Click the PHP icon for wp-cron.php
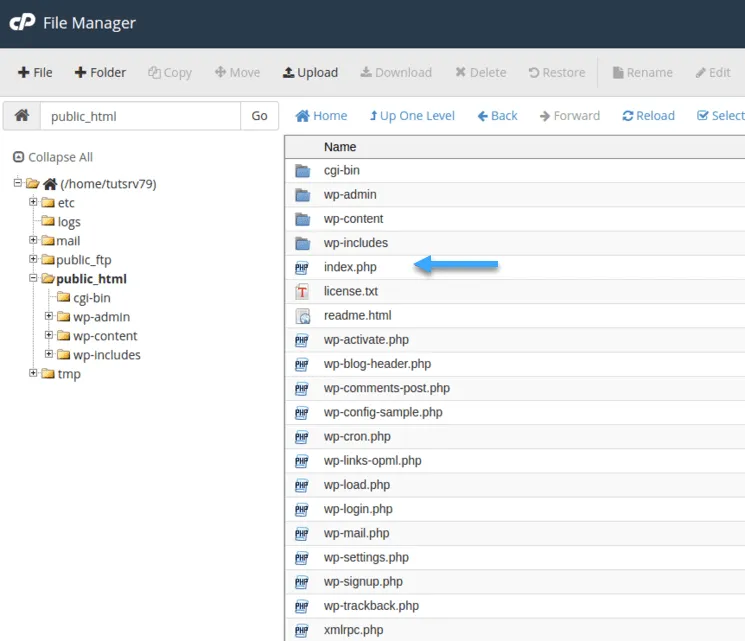The width and height of the screenshot is (745, 641). click(x=302, y=437)
